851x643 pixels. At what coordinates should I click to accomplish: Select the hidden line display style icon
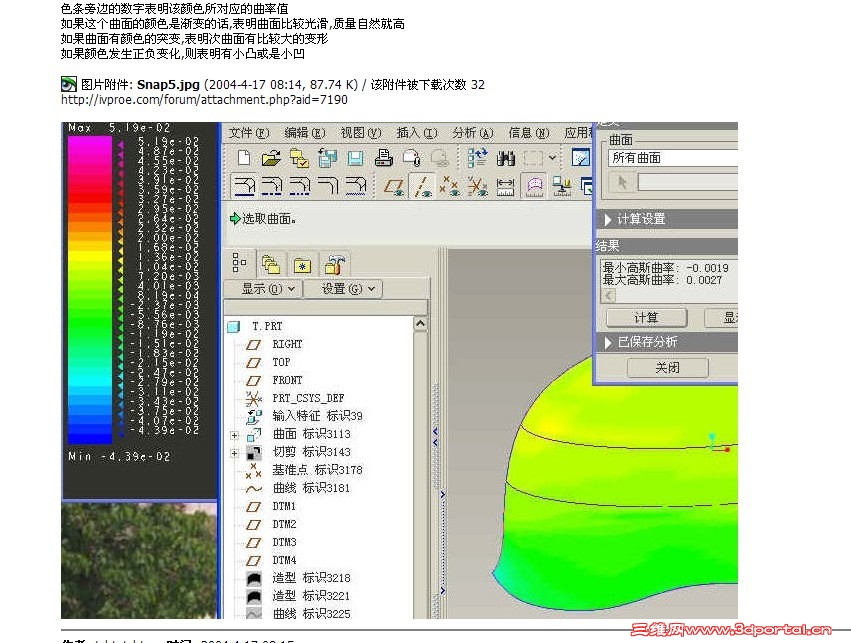coord(272,186)
